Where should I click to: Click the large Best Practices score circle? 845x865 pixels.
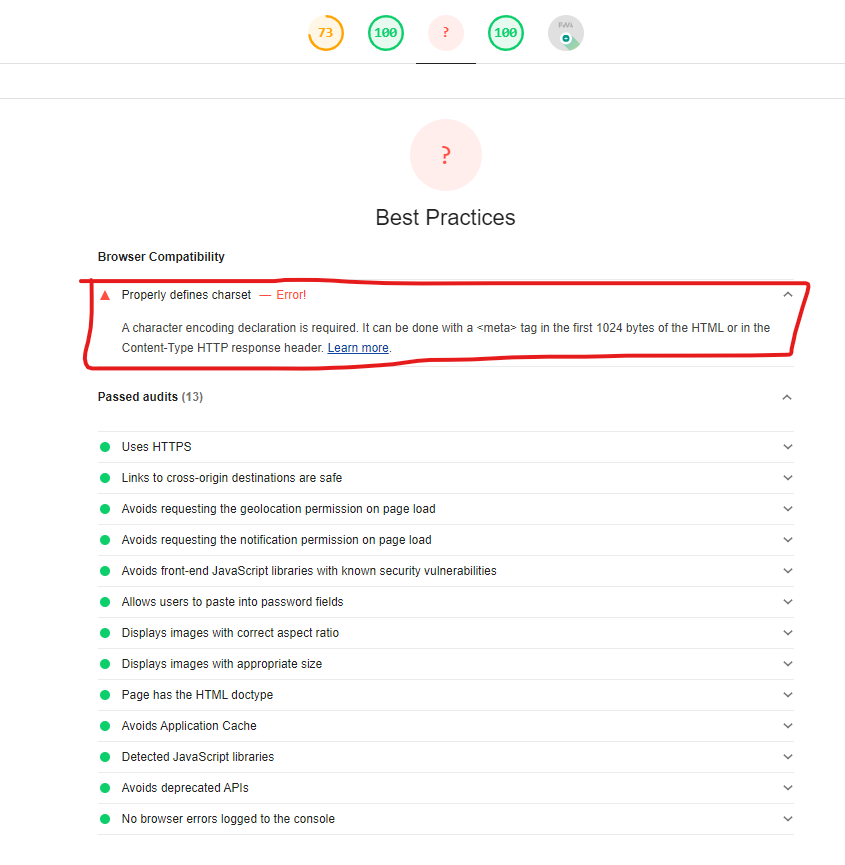pos(446,155)
